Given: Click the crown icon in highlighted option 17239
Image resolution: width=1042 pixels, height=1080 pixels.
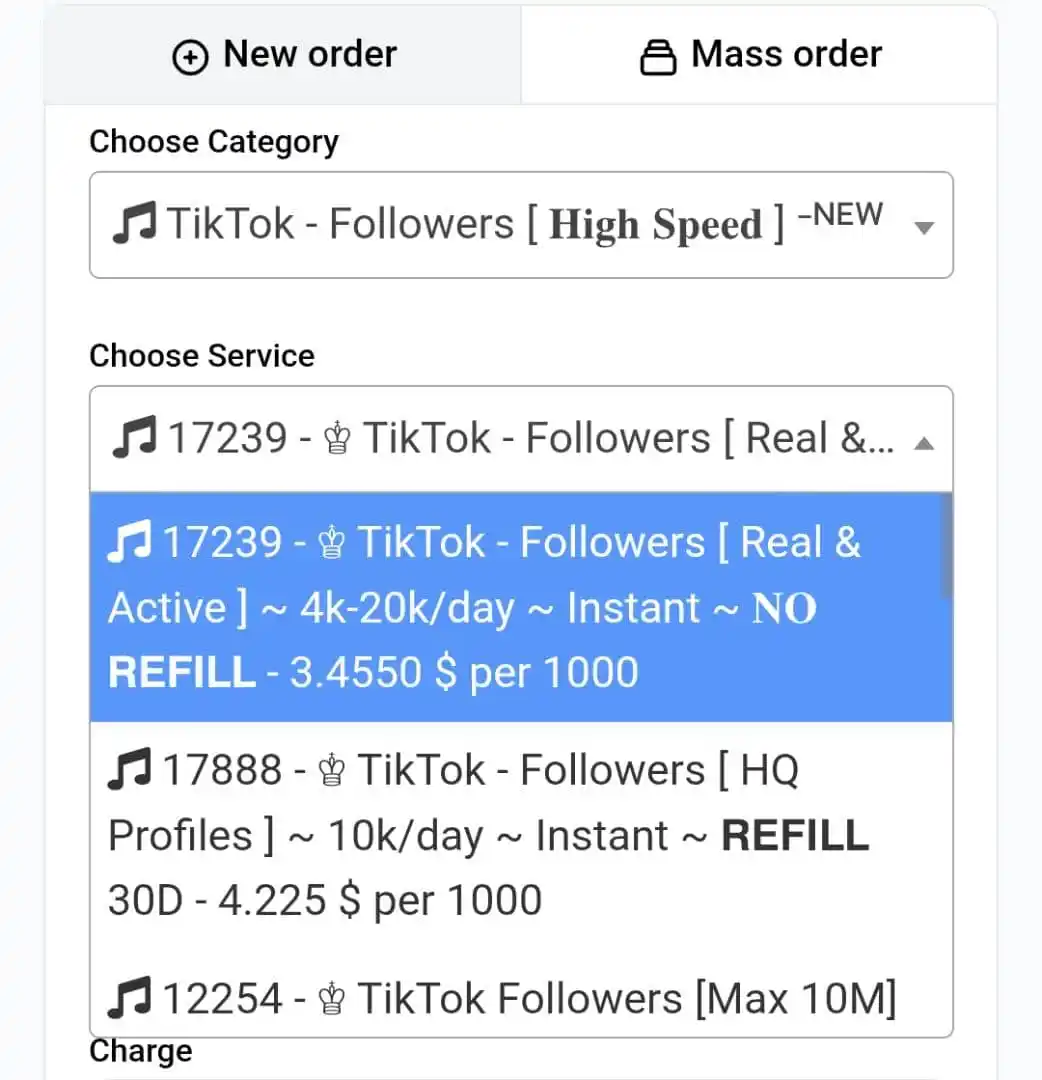Looking at the screenshot, I should (332, 543).
